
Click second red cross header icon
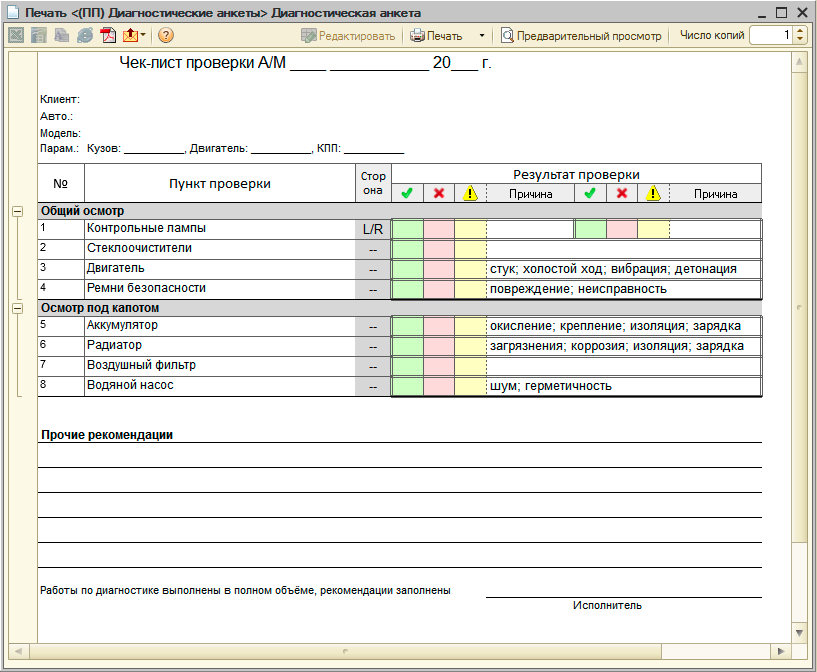pos(622,193)
